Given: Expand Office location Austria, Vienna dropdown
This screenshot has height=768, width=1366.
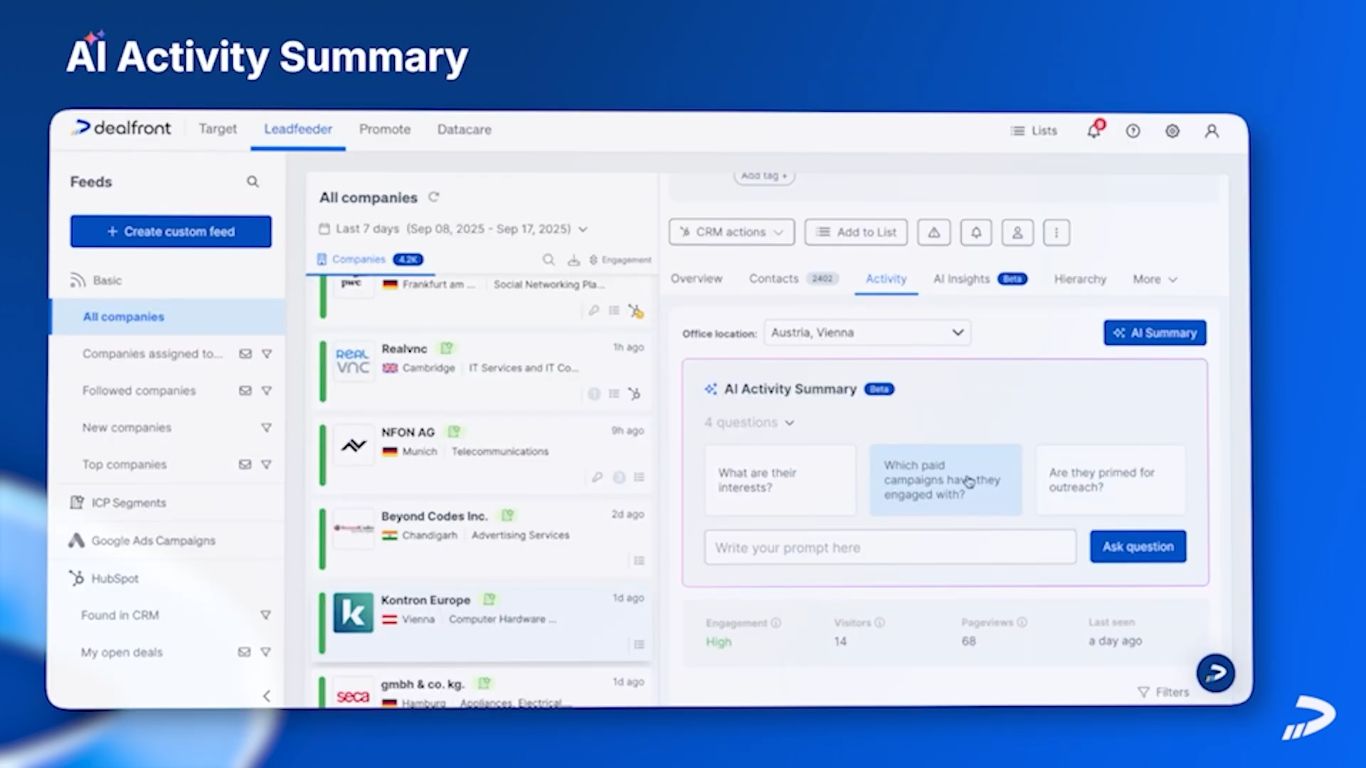Looking at the screenshot, I should 867,333.
